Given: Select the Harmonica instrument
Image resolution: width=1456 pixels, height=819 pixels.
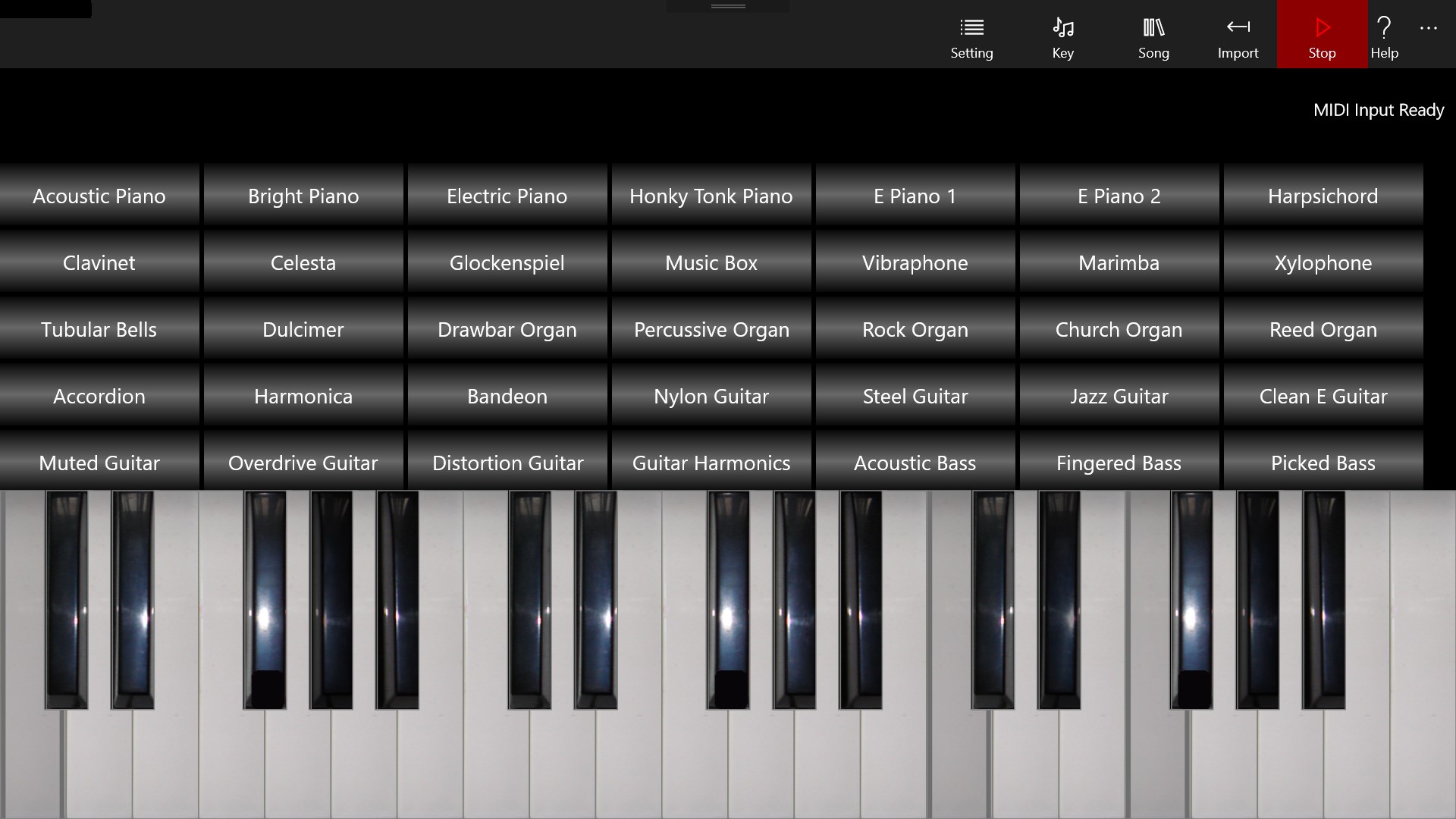Looking at the screenshot, I should (x=303, y=396).
